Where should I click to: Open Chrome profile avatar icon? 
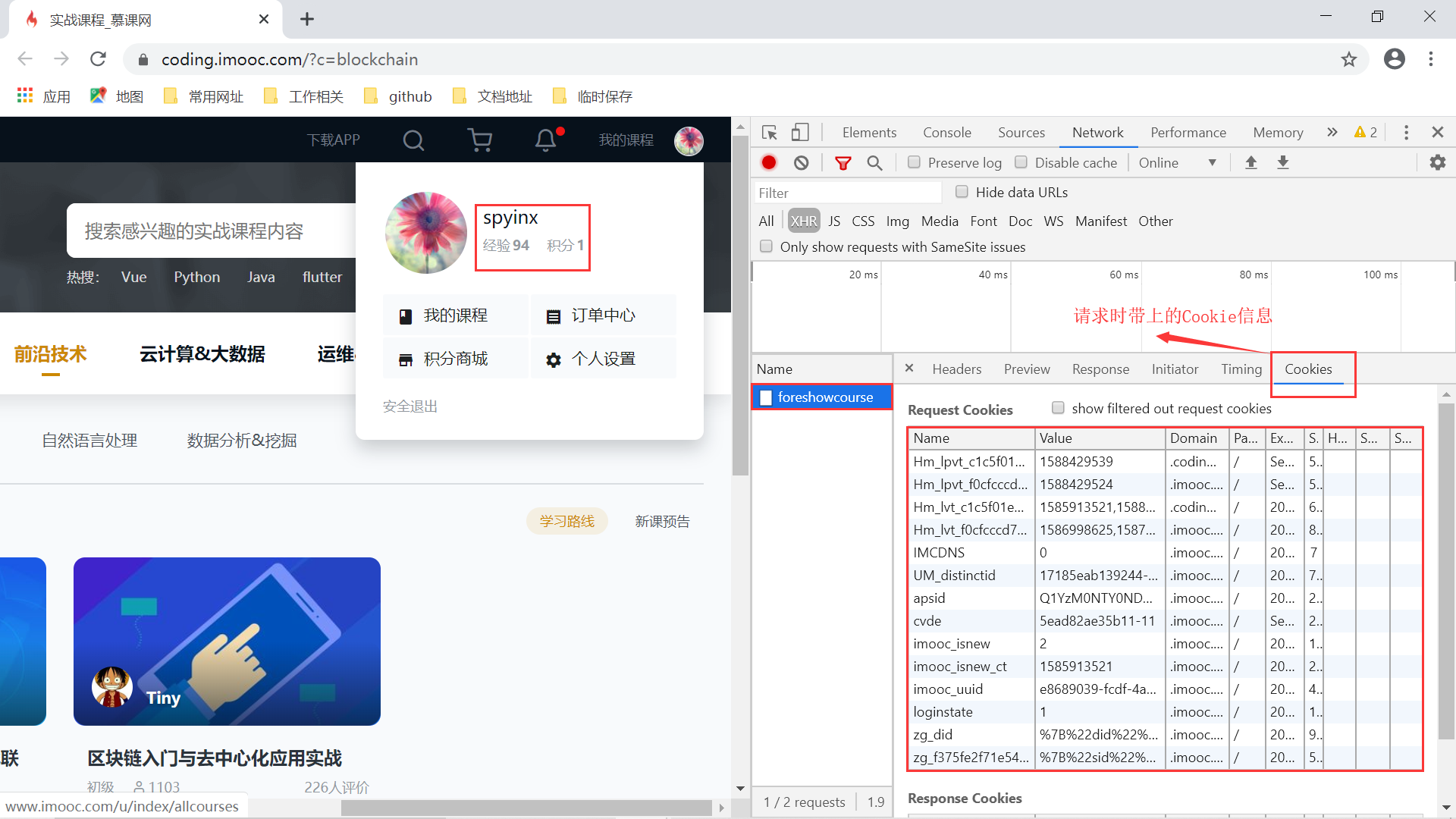[x=1395, y=59]
